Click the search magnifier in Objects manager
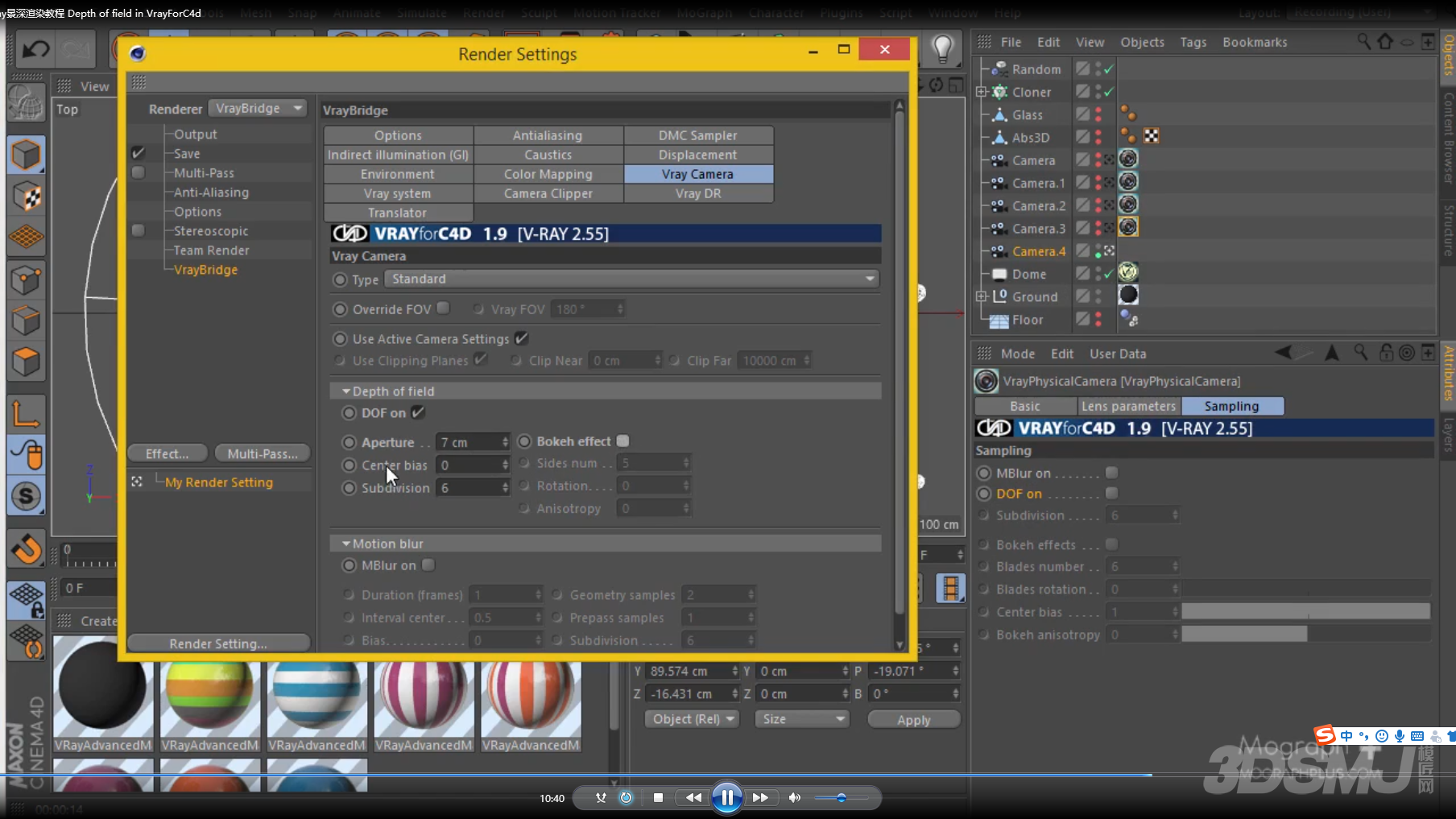Viewport: 1456px width, 819px height. [1363, 42]
